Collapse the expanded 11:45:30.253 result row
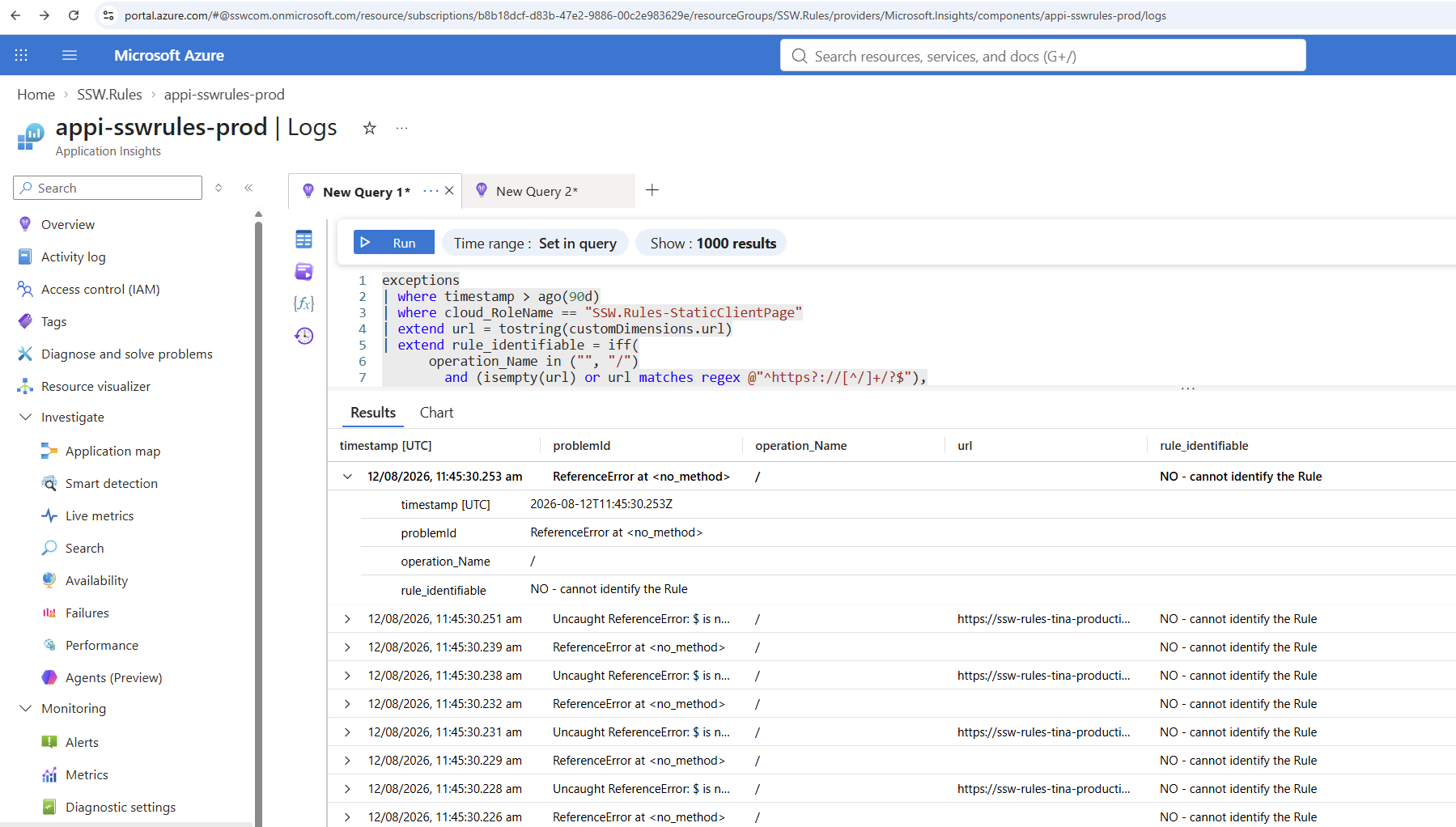The height and width of the screenshot is (827, 1456). pyautogui.click(x=347, y=477)
